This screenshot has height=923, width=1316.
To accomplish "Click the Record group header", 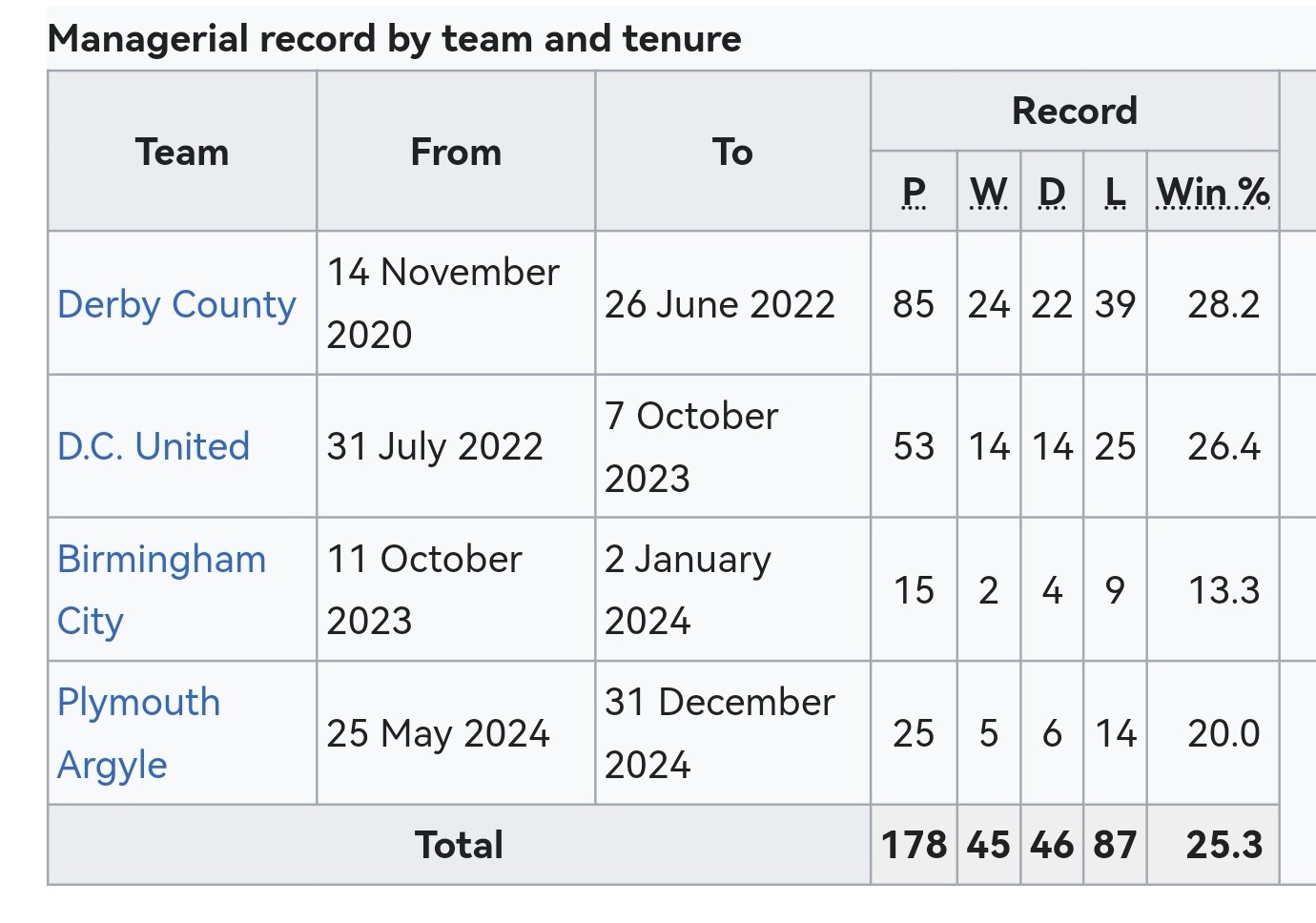I will point(1075,111).
